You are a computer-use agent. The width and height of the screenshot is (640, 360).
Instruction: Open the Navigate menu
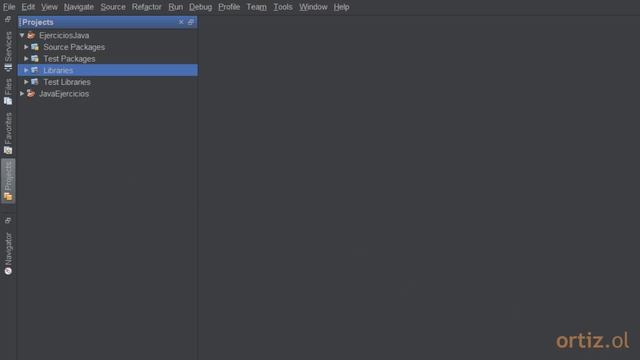79,7
